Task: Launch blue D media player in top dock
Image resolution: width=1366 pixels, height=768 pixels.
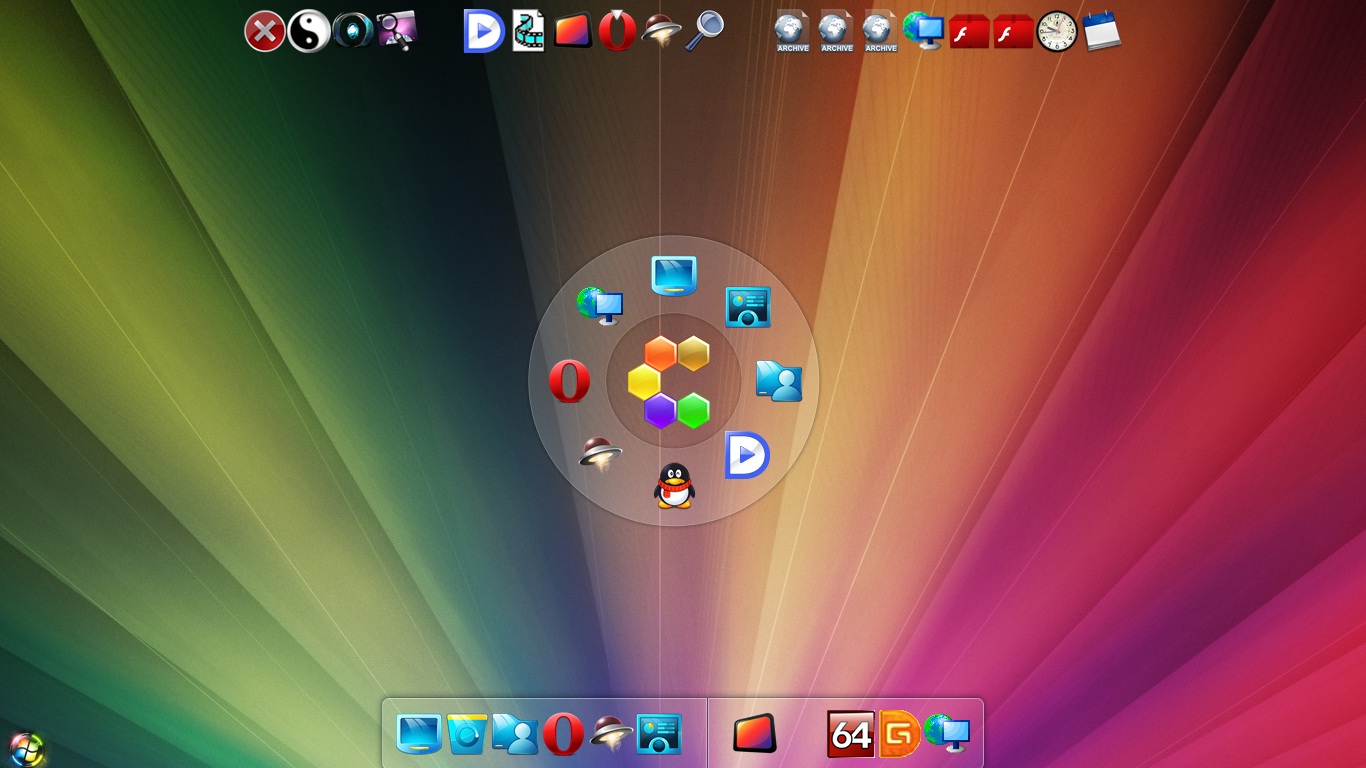Action: point(485,31)
